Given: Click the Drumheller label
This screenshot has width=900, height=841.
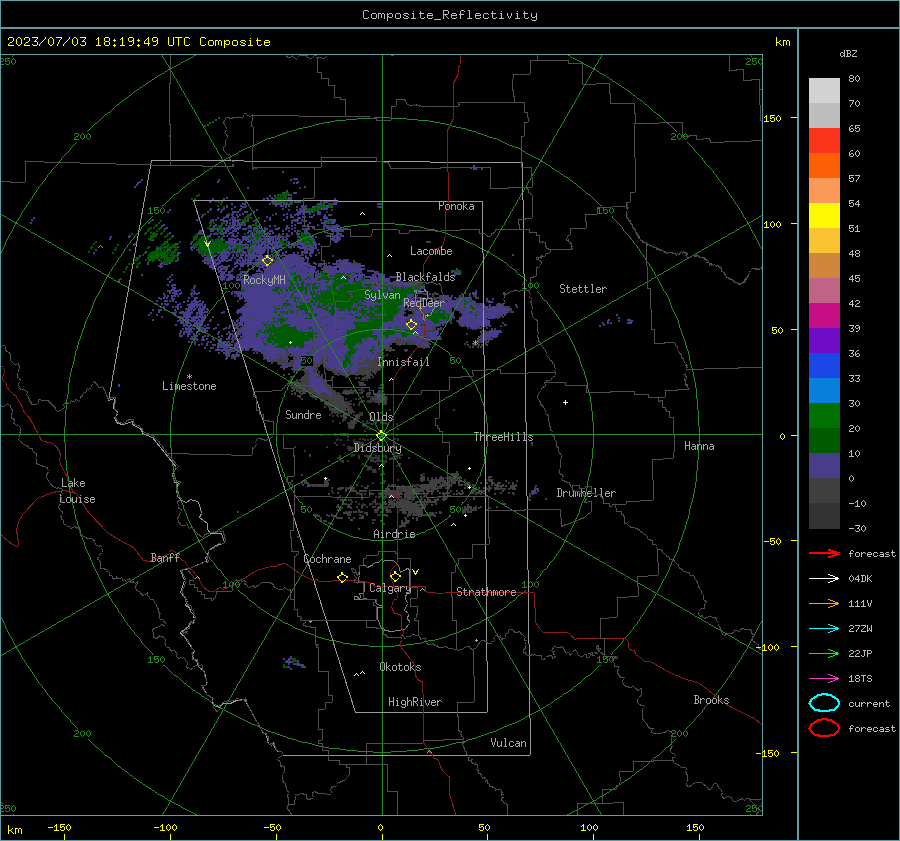Looking at the screenshot, I should click(x=586, y=493).
